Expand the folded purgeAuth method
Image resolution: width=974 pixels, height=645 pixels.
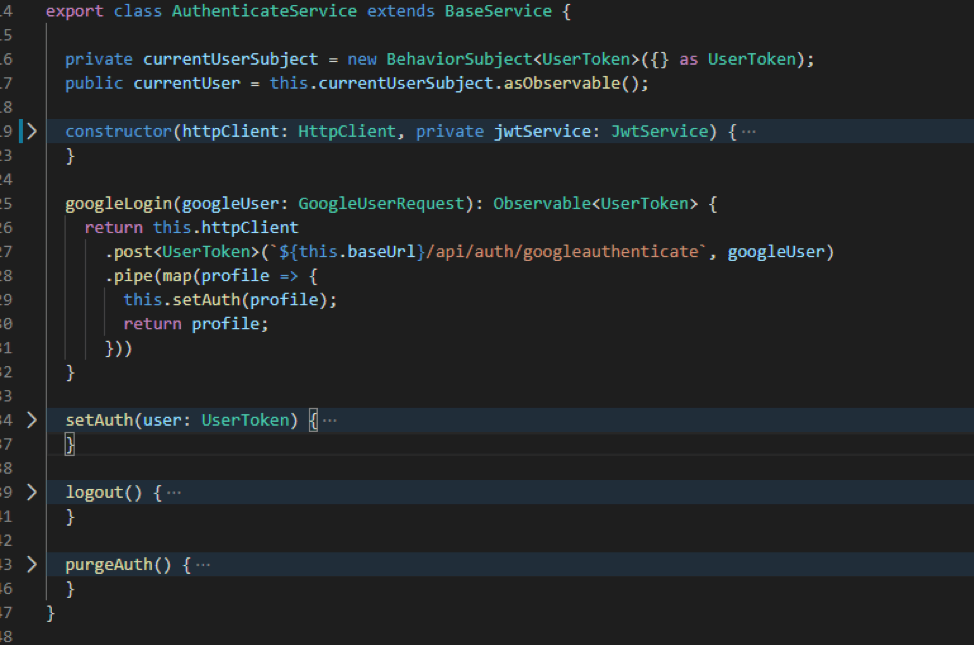(x=32, y=564)
